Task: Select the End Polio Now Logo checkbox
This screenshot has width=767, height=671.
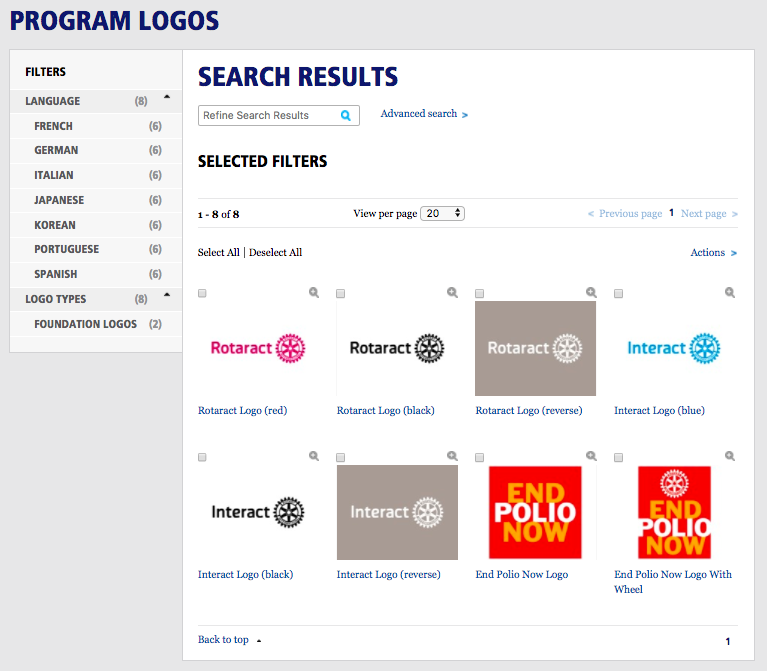Action: tap(479, 457)
